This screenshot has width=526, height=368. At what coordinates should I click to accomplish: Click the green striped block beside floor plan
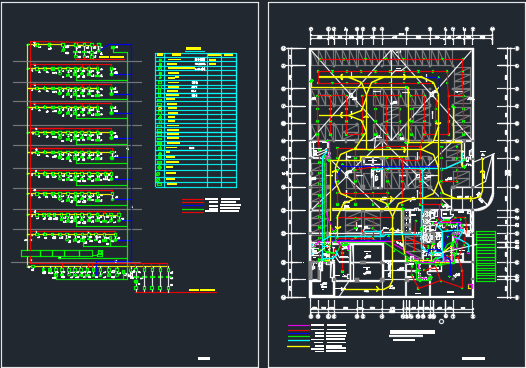tap(486, 256)
